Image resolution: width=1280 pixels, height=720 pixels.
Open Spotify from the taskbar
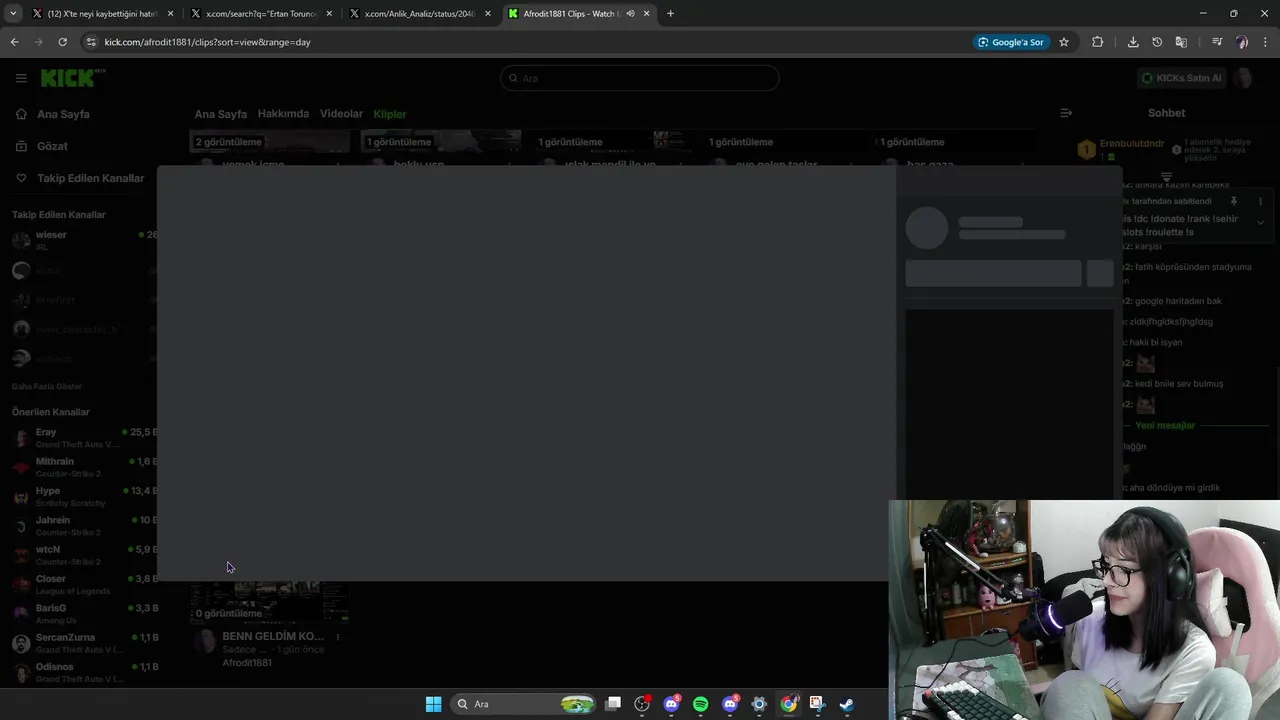tap(700, 704)
